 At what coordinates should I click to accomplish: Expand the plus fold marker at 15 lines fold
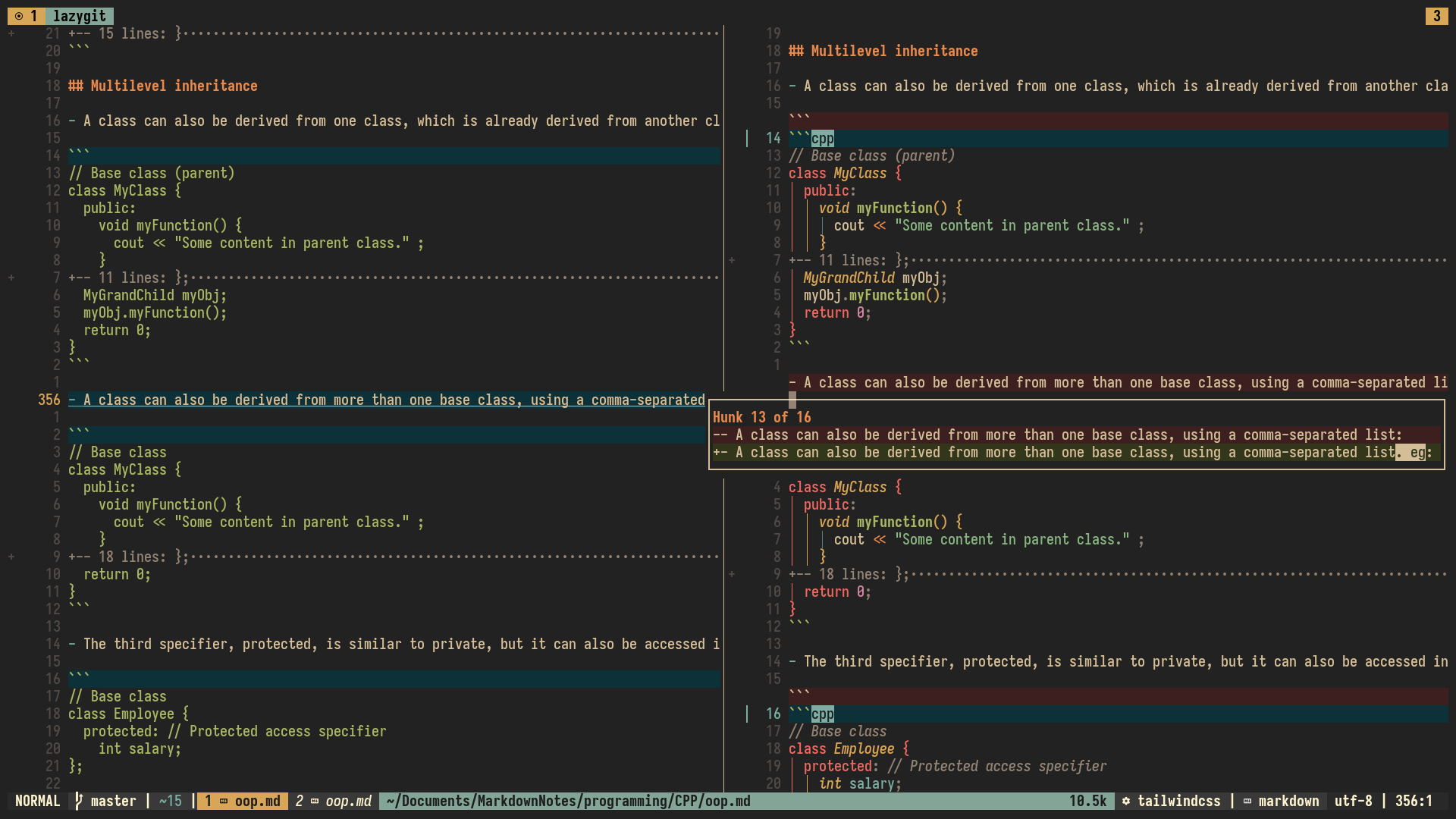pyautogui.click(x=11, y=33)
